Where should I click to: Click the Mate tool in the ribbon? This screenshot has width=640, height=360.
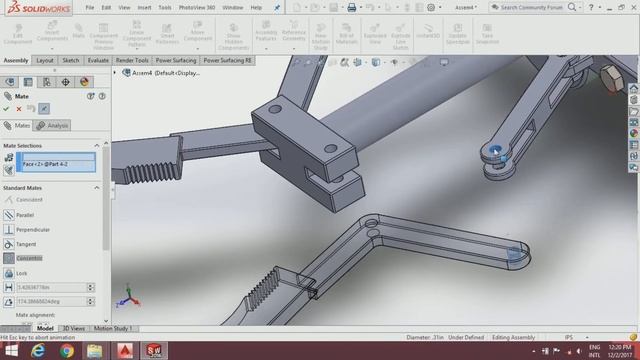(x=78, y=31)
